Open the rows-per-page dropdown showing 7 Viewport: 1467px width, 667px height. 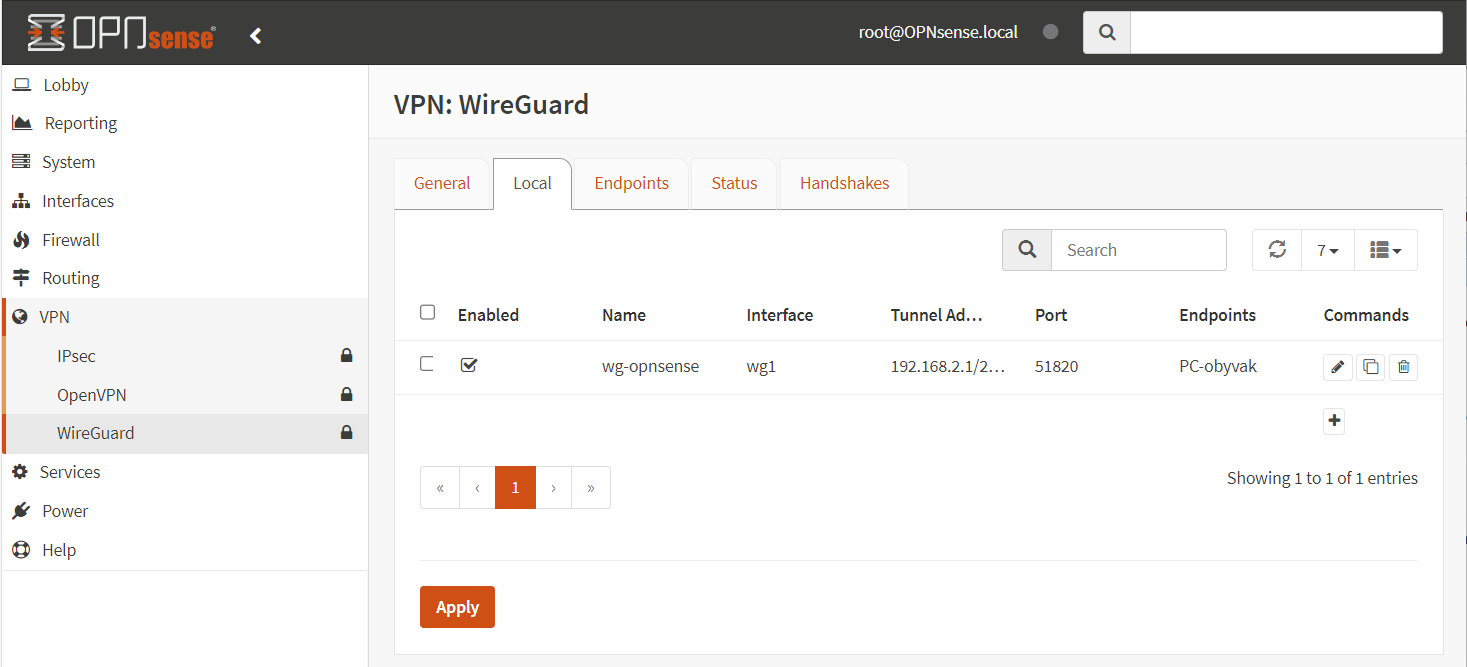tap(1328, 250)
